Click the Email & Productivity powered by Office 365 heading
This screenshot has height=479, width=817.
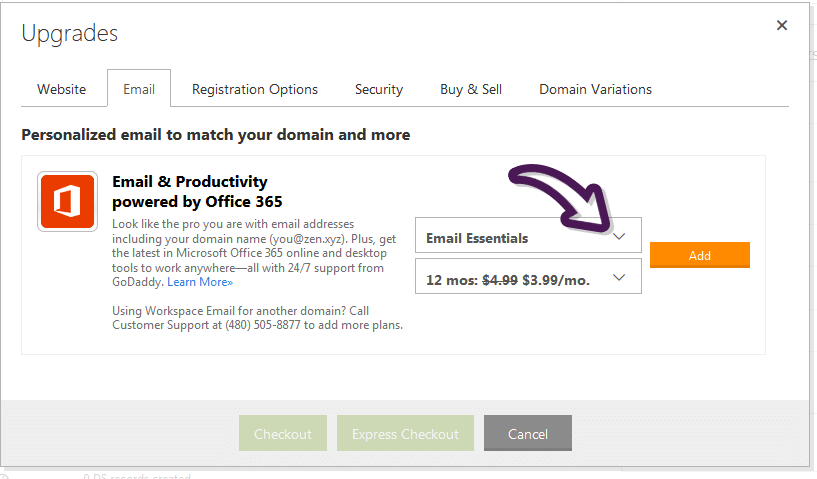197,191
